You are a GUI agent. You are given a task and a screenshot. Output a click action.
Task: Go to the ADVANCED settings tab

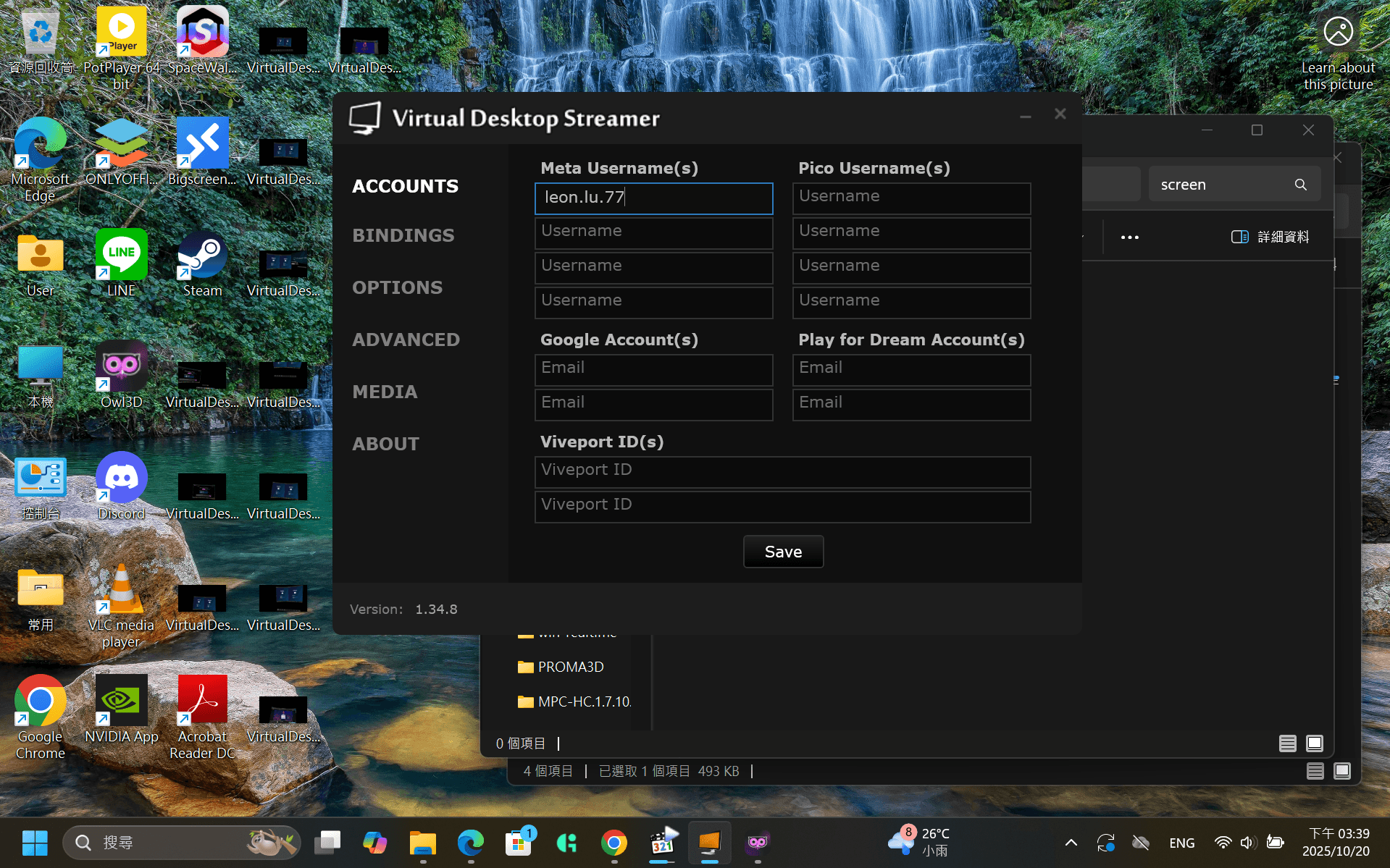(x=406, y=340)
